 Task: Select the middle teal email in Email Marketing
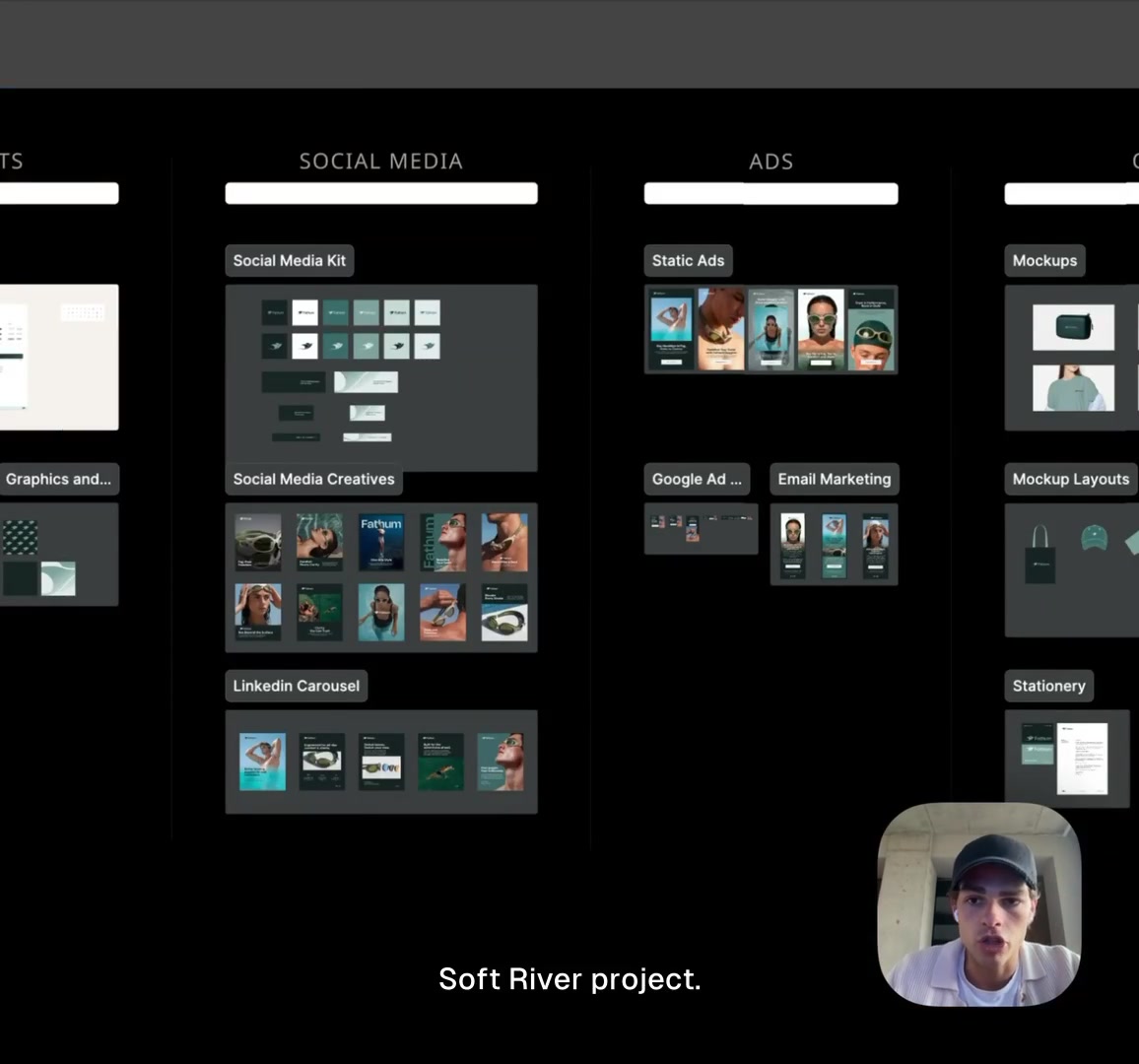(x=834, y=546)
